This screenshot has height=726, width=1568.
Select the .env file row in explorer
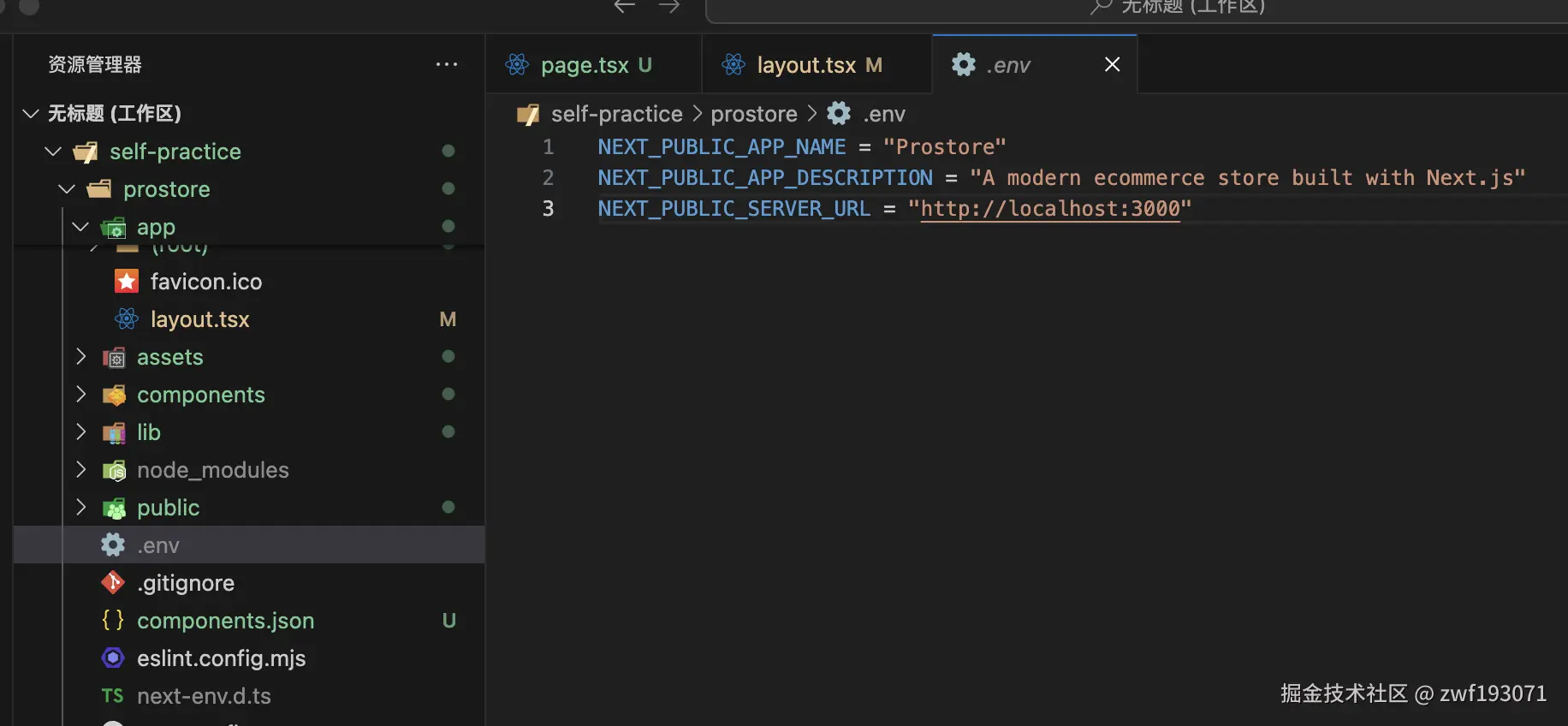click(248, 544)
